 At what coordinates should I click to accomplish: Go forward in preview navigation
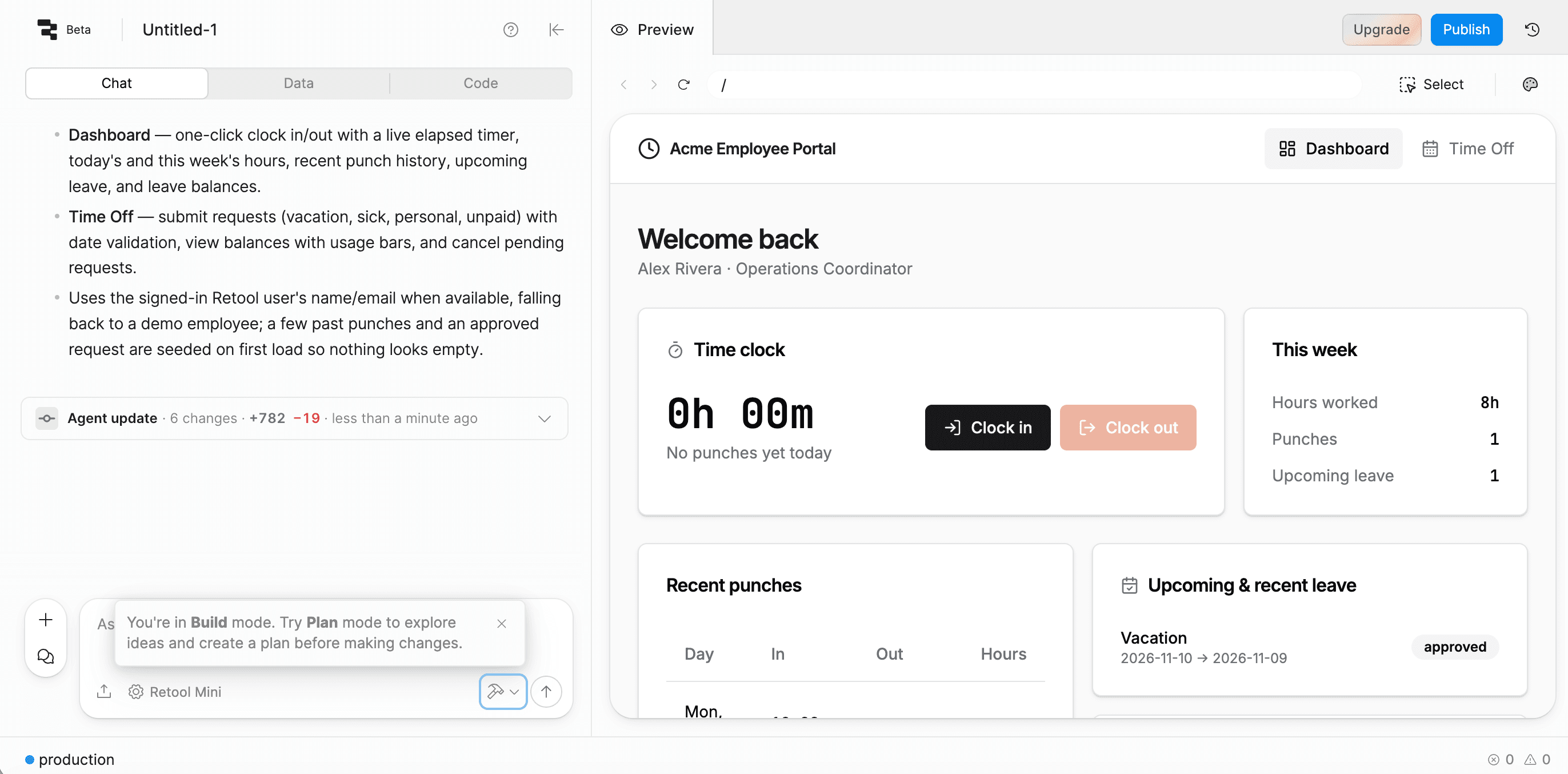[653, 85]
